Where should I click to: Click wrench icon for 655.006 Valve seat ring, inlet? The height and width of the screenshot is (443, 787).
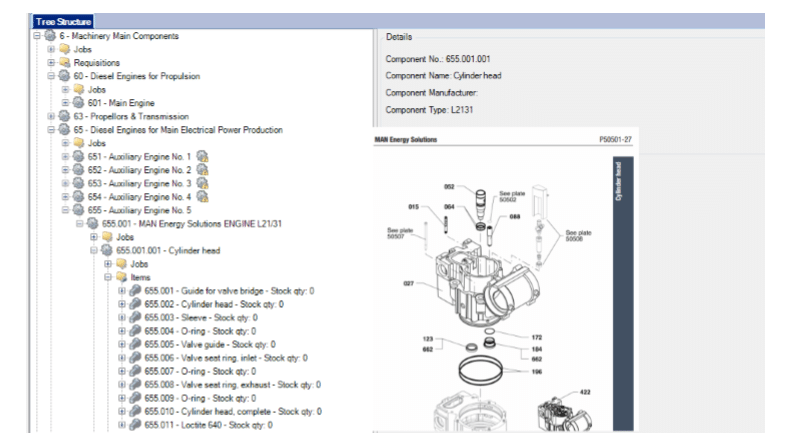136,358
